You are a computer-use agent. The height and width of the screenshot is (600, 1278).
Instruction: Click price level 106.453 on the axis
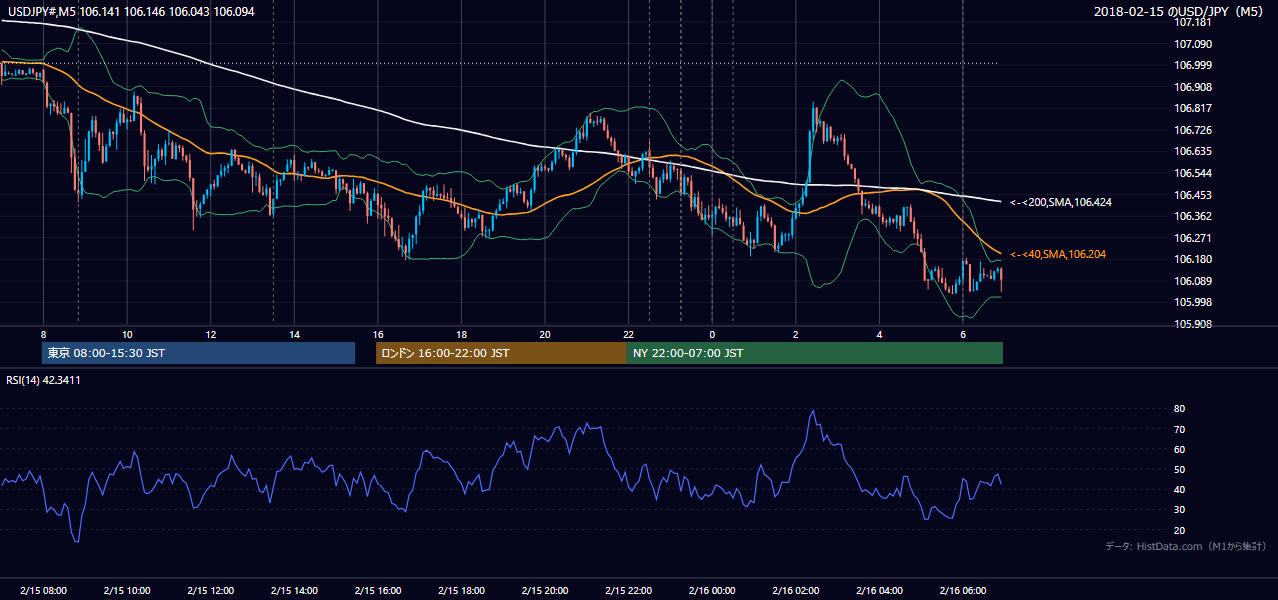pyautogui.click(x=1192, y=195)
